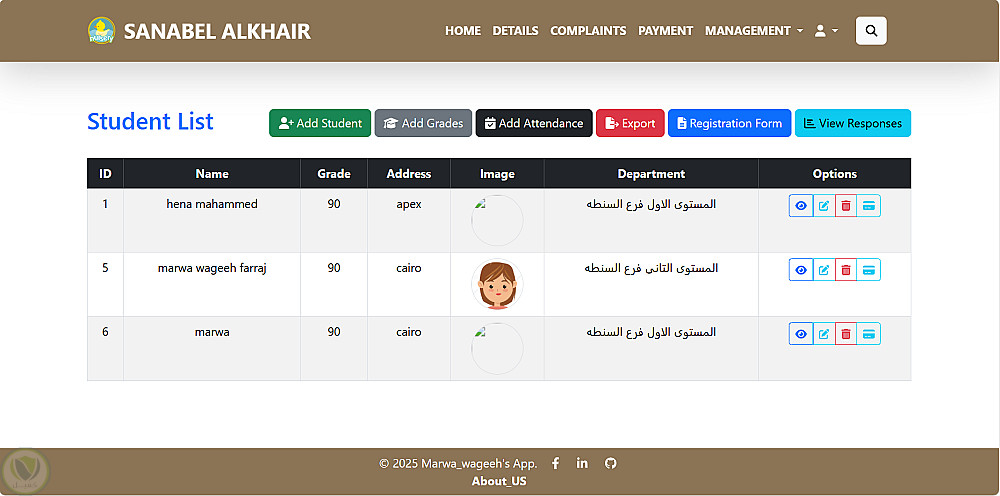
Task: Open payment card for student ID 6
Action: tap(869, 333)
